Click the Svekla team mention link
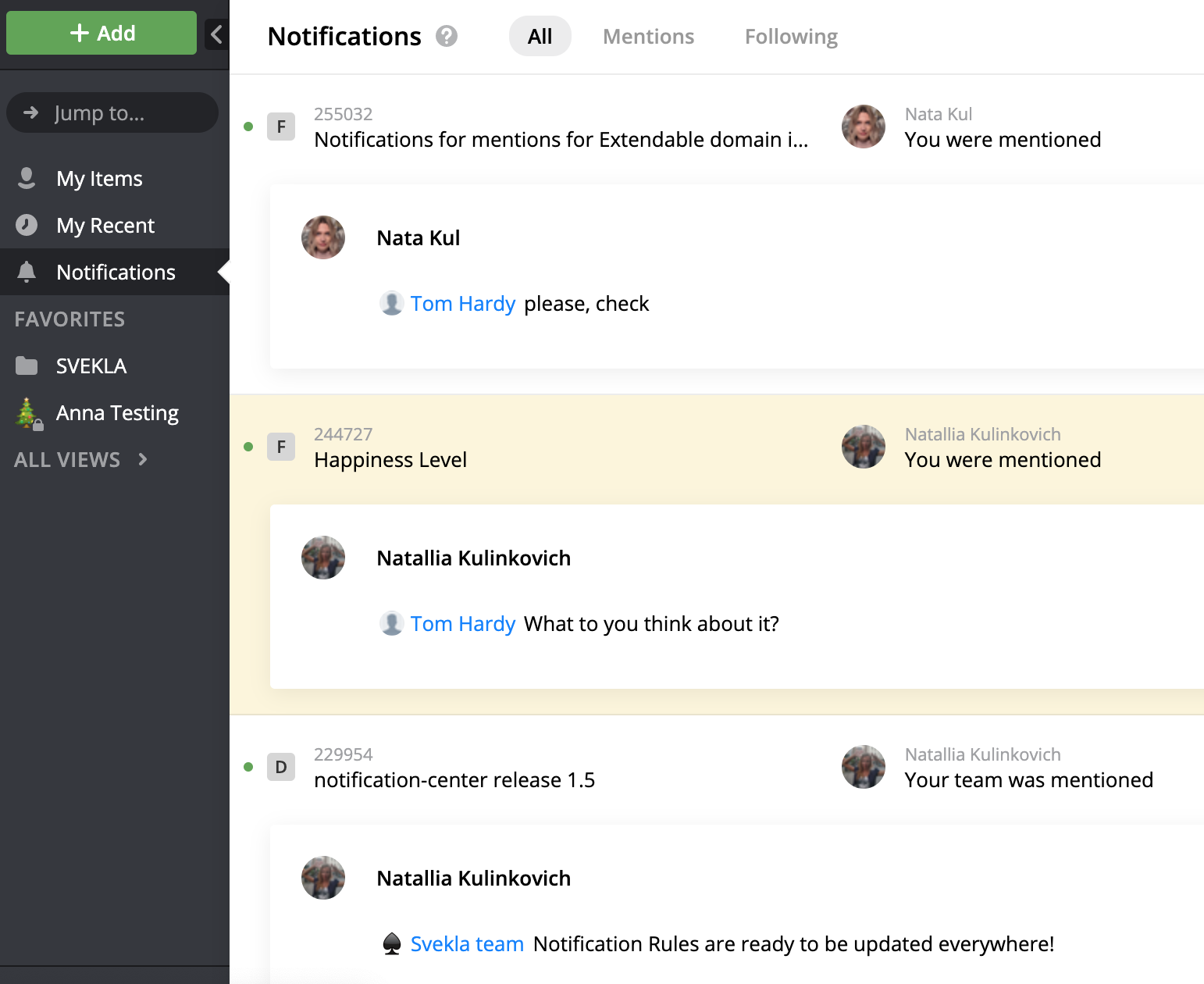This screenshot has height=984, width=1204. [466, 944]
